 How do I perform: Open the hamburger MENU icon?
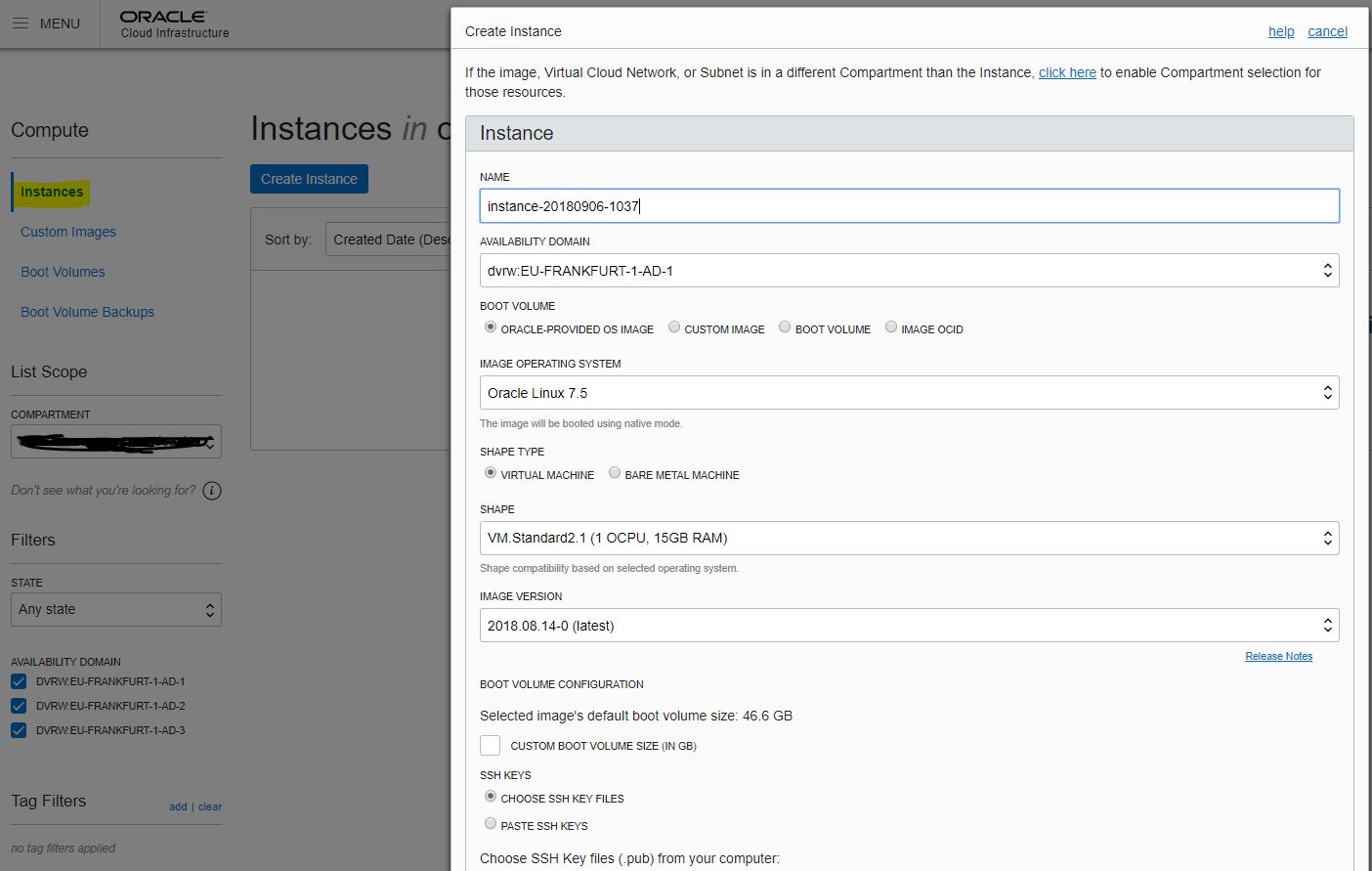coord(21,22)
